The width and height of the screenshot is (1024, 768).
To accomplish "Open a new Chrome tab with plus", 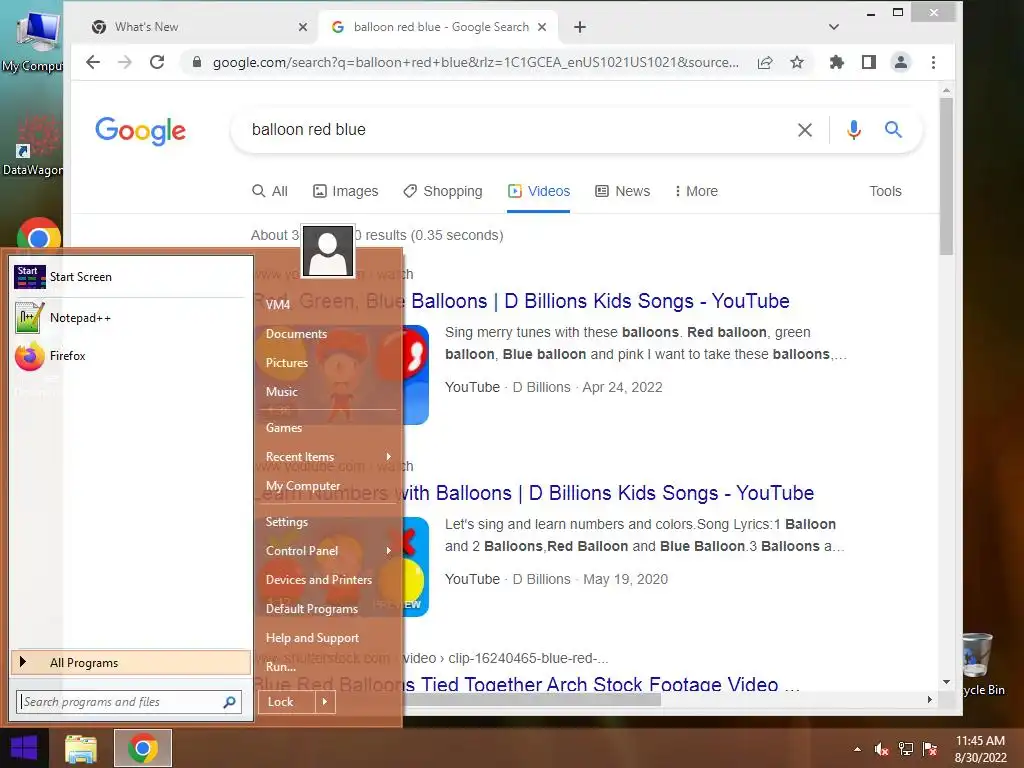I will [x=579, y=27].
